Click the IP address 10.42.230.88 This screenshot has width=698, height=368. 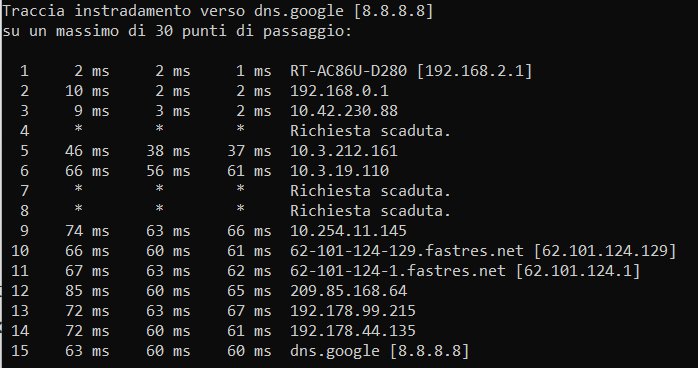[x=344, y=111]
